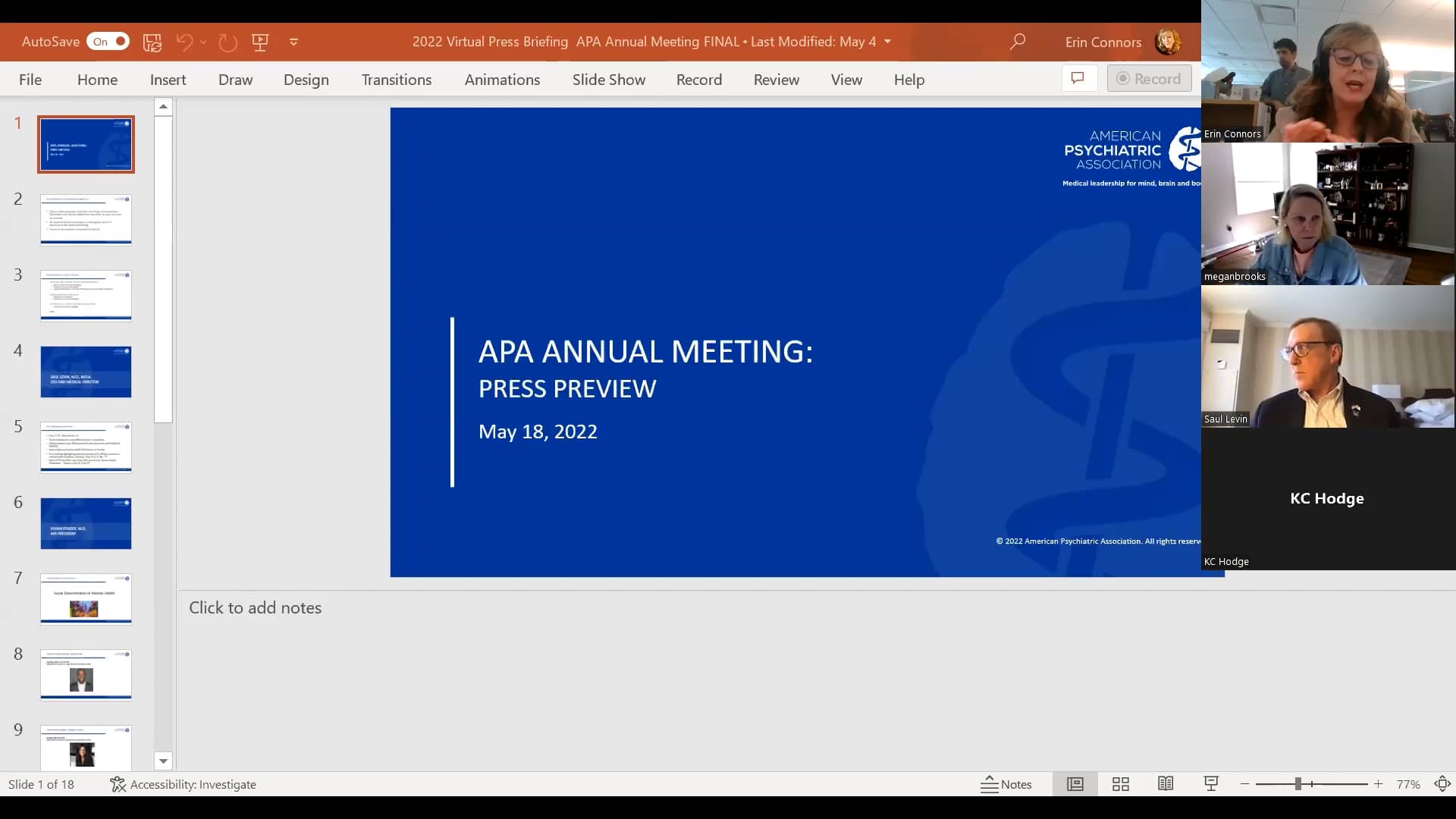Click the American Psychiatric Association logo
1456x819 pixels.
pyautogui.click(x=1131, y=155)
